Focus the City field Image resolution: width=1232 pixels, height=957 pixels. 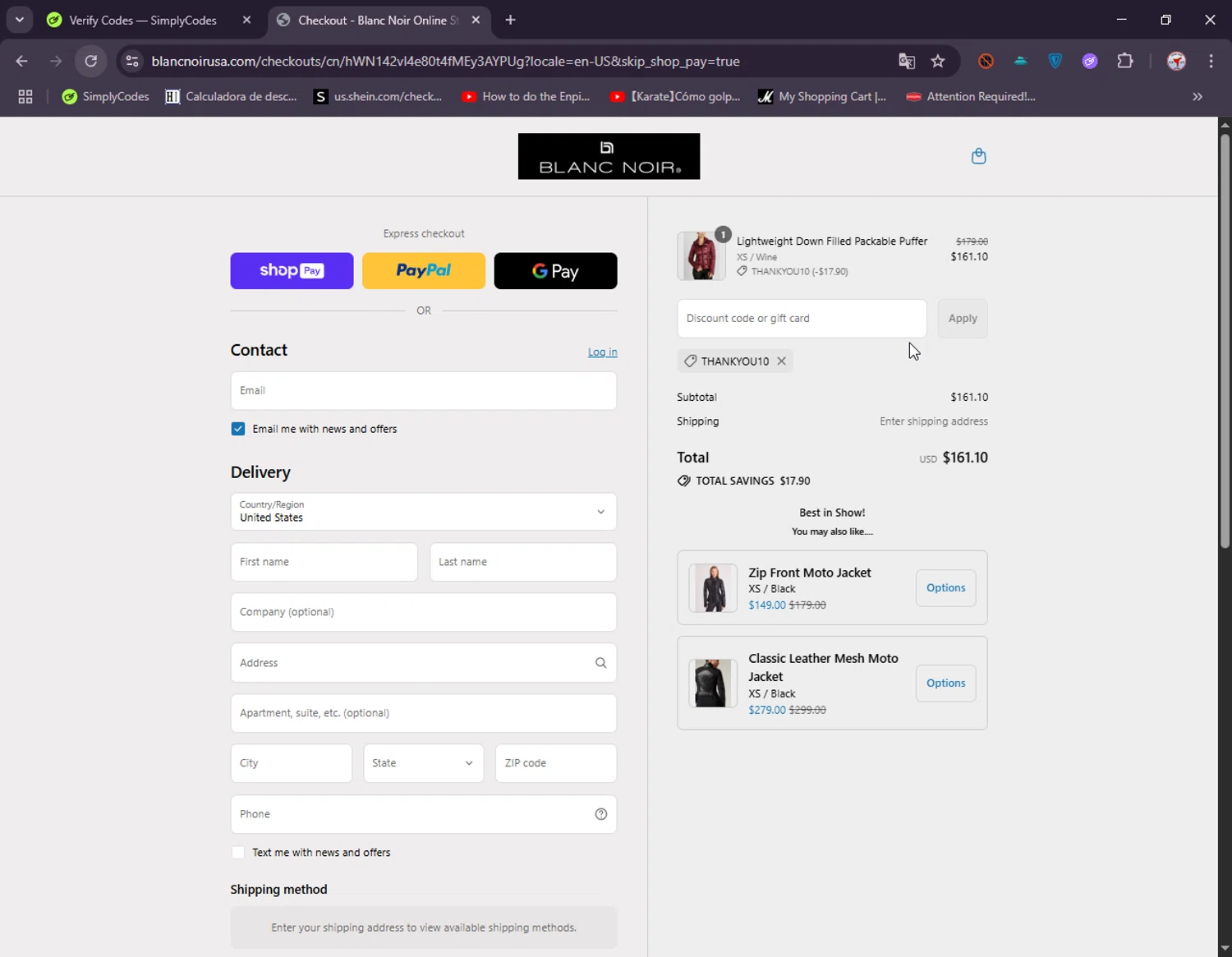coord(292,763)
